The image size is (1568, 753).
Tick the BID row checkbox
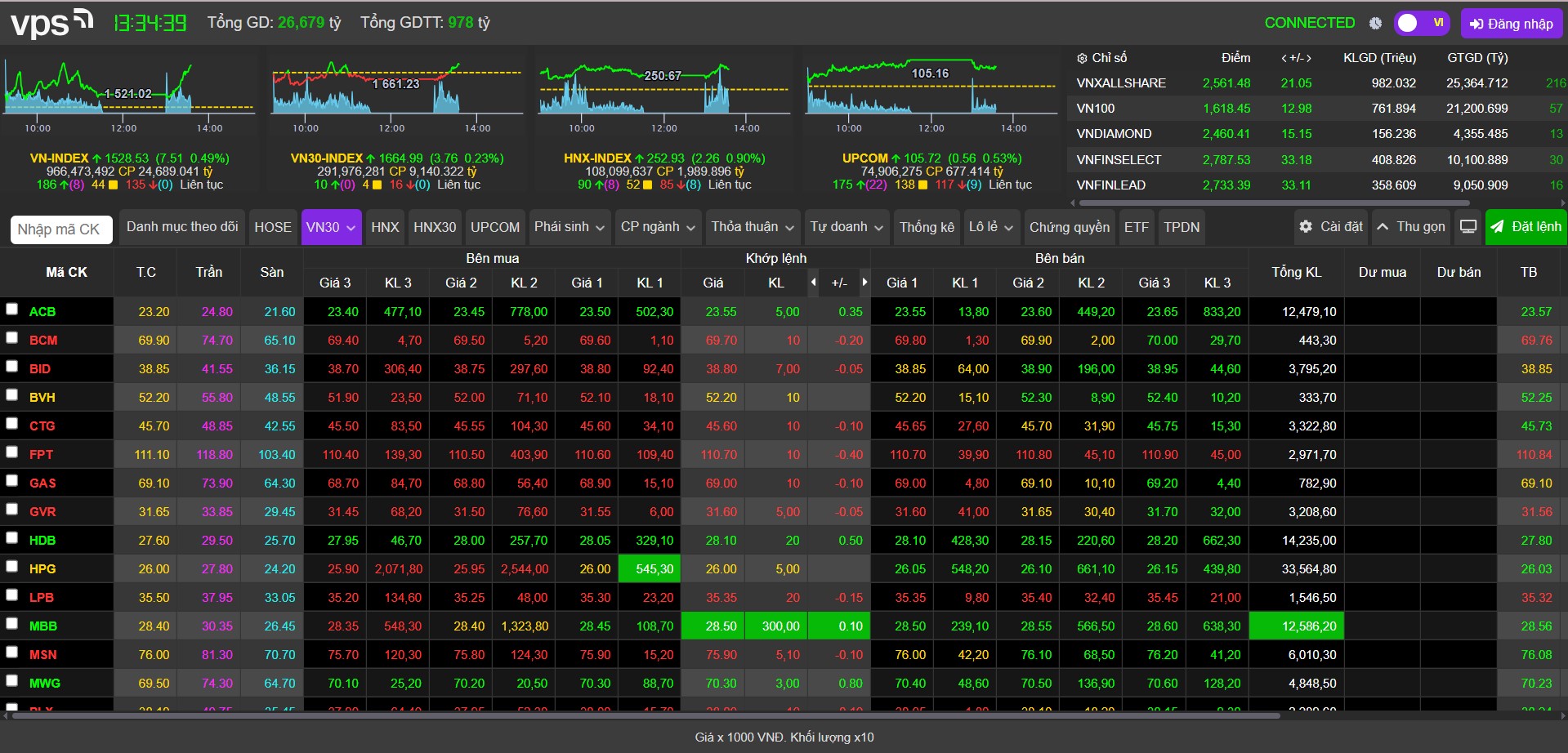point(11,366)
